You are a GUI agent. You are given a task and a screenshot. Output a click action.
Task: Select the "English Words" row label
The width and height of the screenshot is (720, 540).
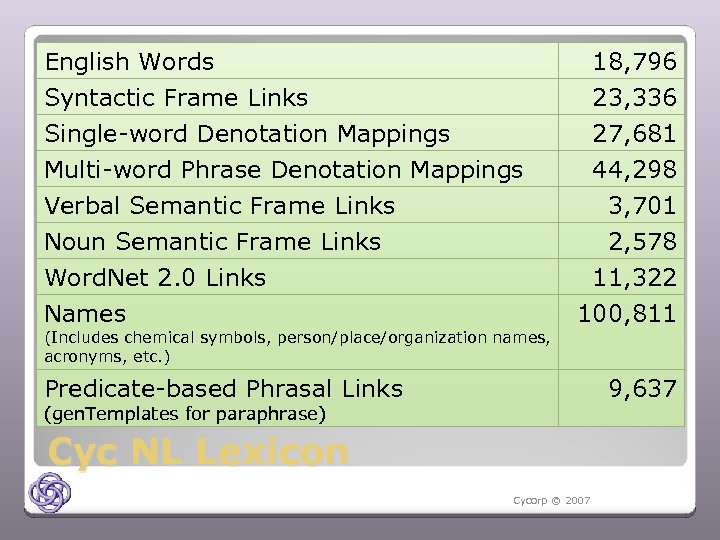(x=129, y=62)
